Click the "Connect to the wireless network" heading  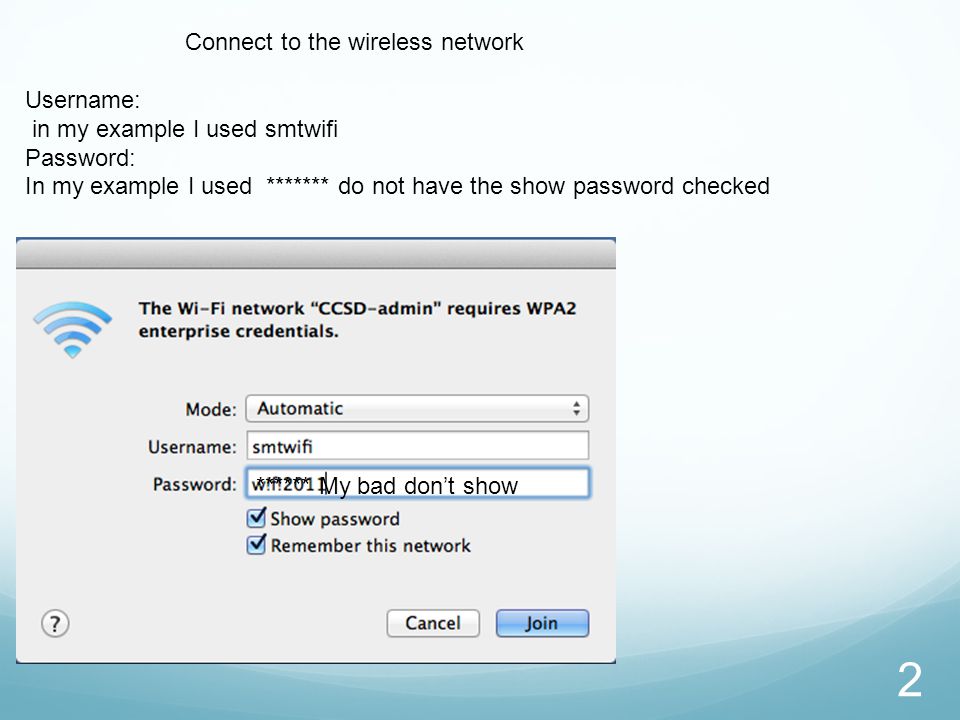click(x=354, y=42)
